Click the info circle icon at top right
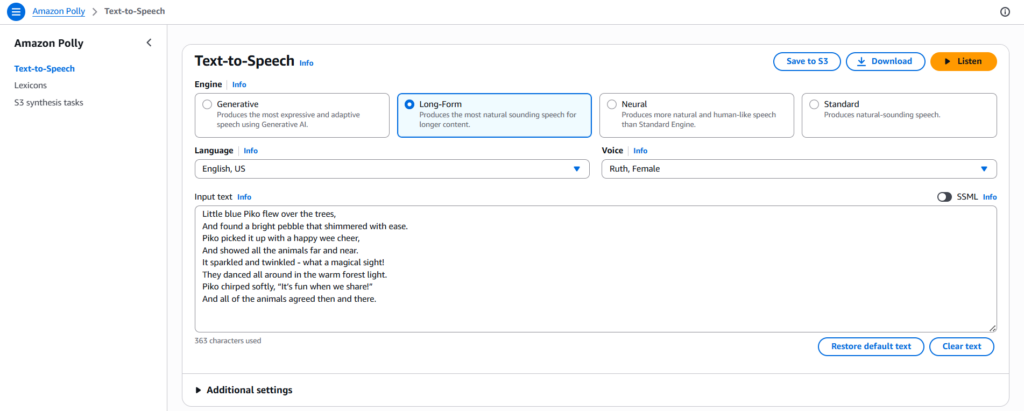Image resolution: width=1024 pixels, height=411 pixels. click(1005, 12)
